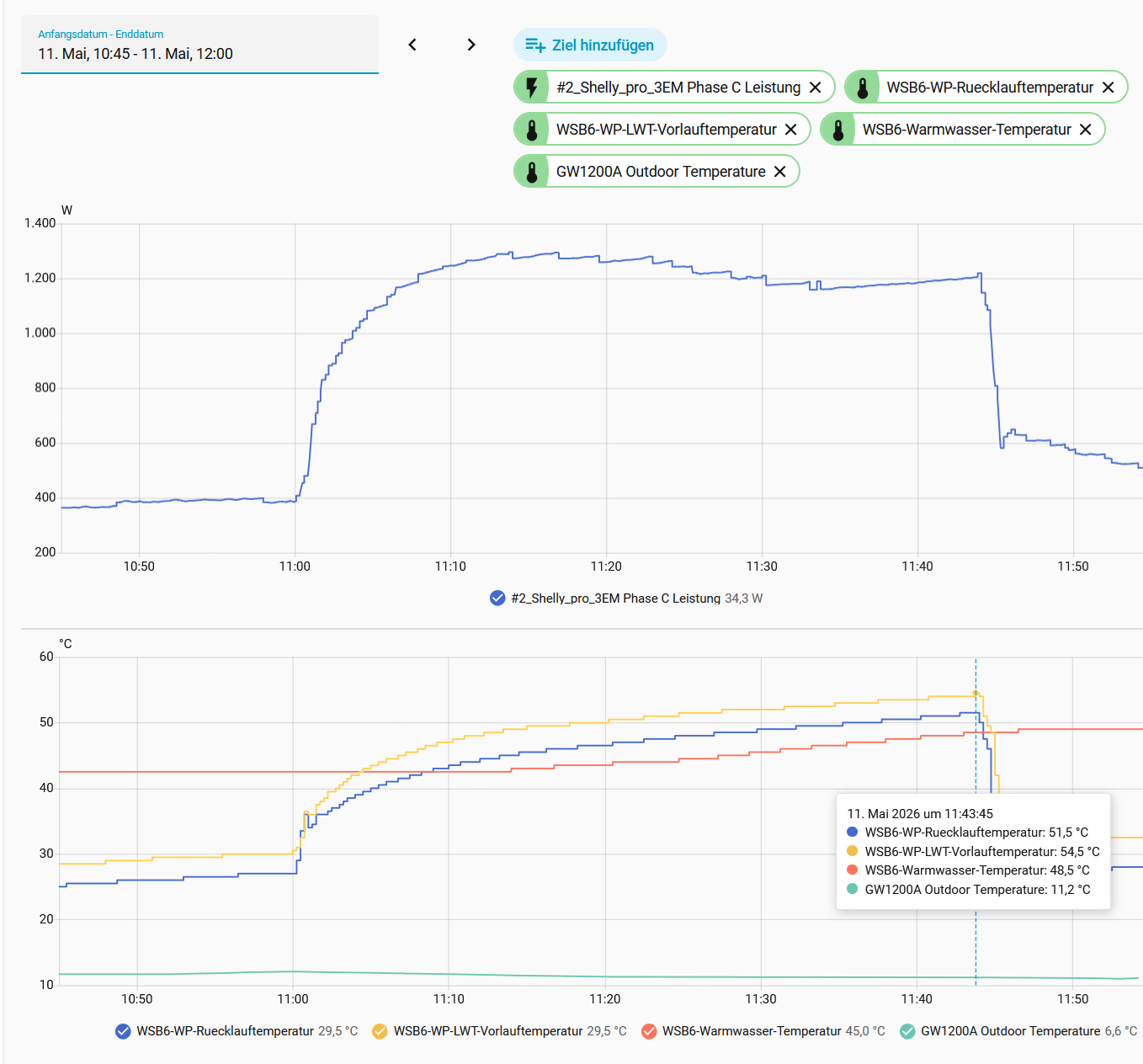Click tooltip row Warmwasser-Temperatur: 48,5 °C
1143x1064 pixels.
click(968, 870)
